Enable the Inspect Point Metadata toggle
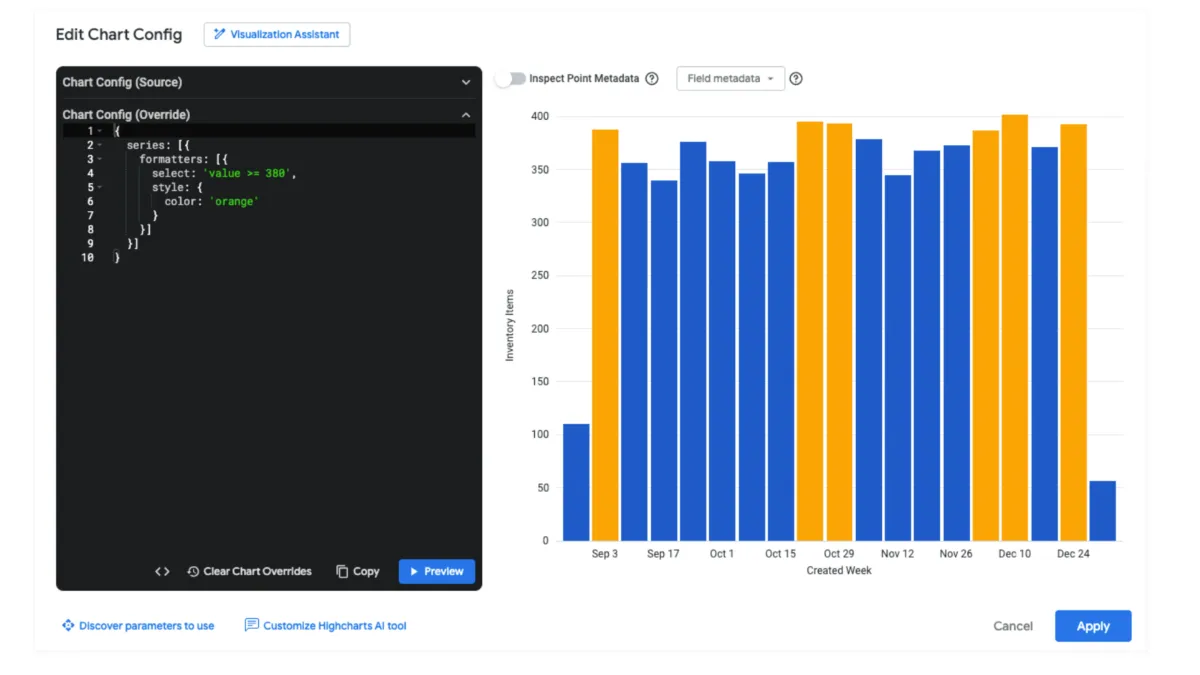The height and width of the screenshot is (675, 1200). point(512,76)
